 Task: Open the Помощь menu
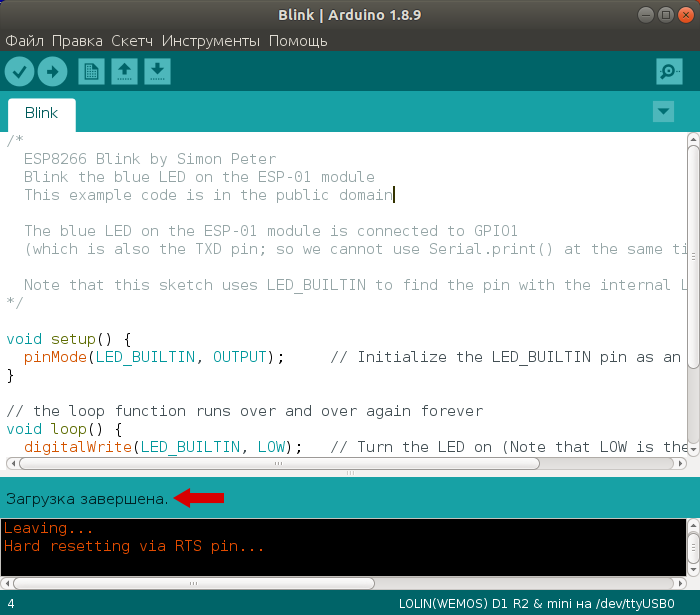click(298, 41)
